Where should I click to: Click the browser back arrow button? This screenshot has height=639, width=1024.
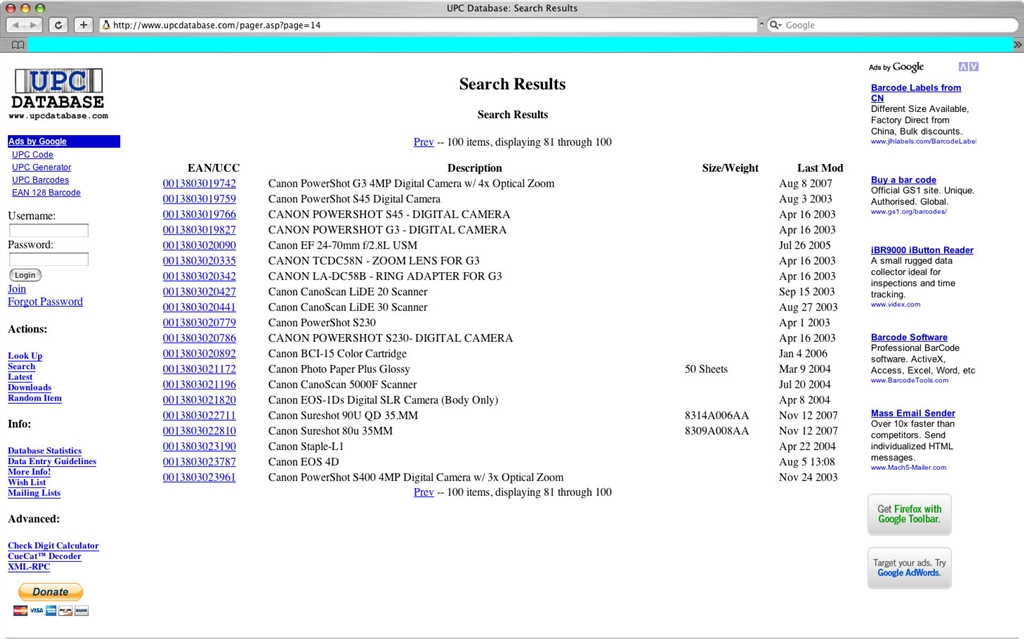(16, 25)
